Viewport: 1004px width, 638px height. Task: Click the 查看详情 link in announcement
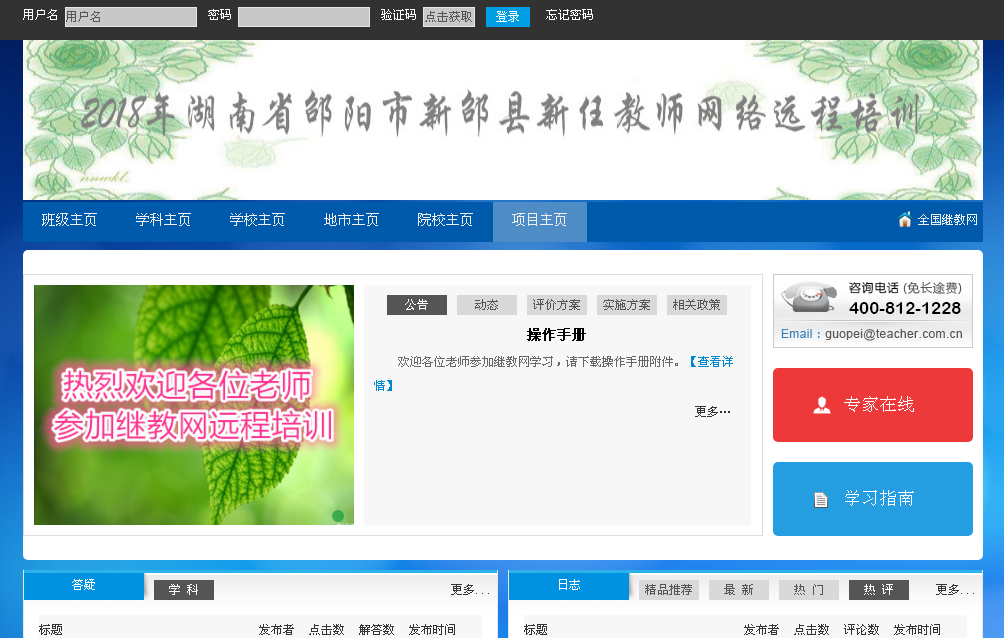714,362
